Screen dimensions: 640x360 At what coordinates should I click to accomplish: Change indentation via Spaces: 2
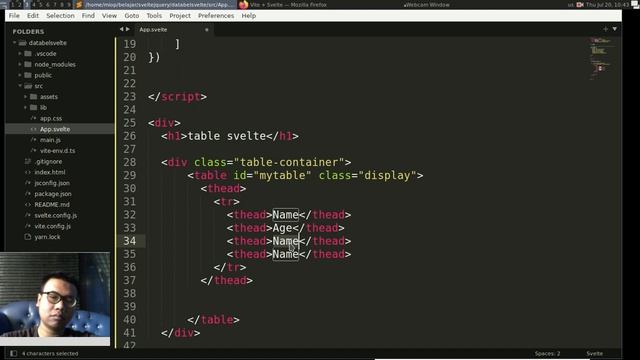tap(547, 353)
